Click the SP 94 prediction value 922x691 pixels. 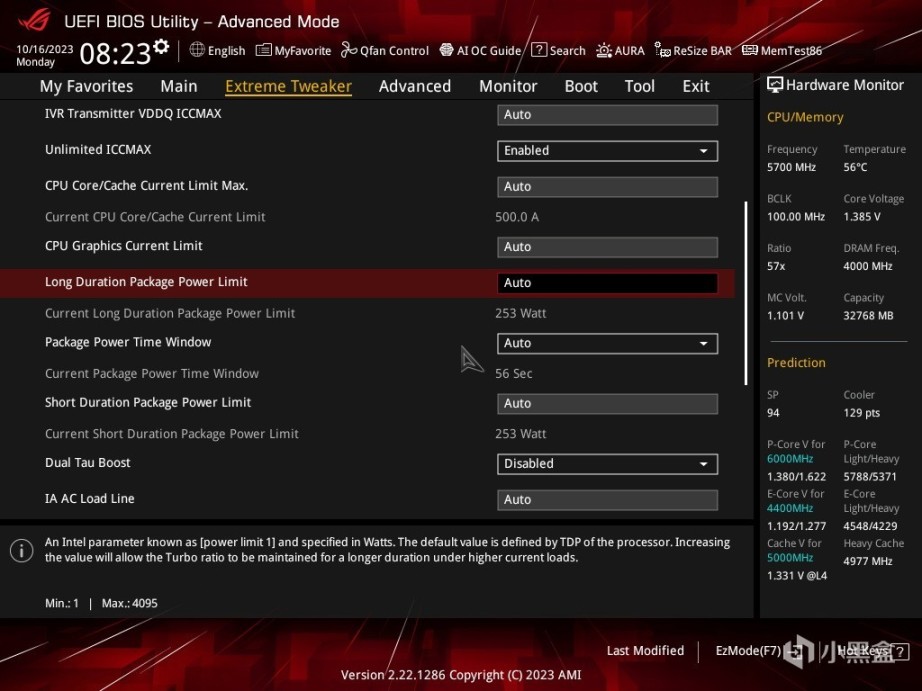click(x=773, y=413)
